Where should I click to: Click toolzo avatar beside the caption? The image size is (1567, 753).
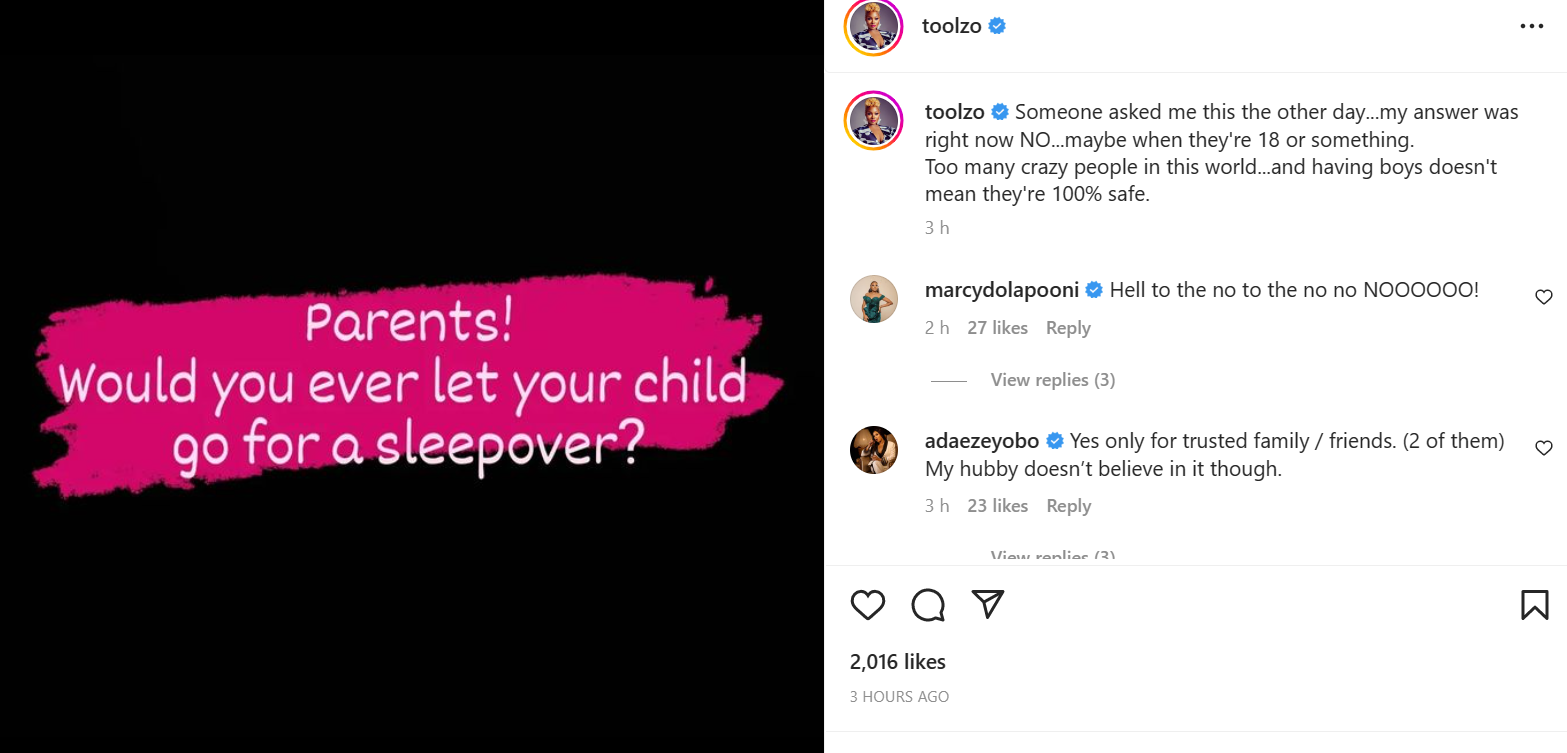click(x=874, y=120)
